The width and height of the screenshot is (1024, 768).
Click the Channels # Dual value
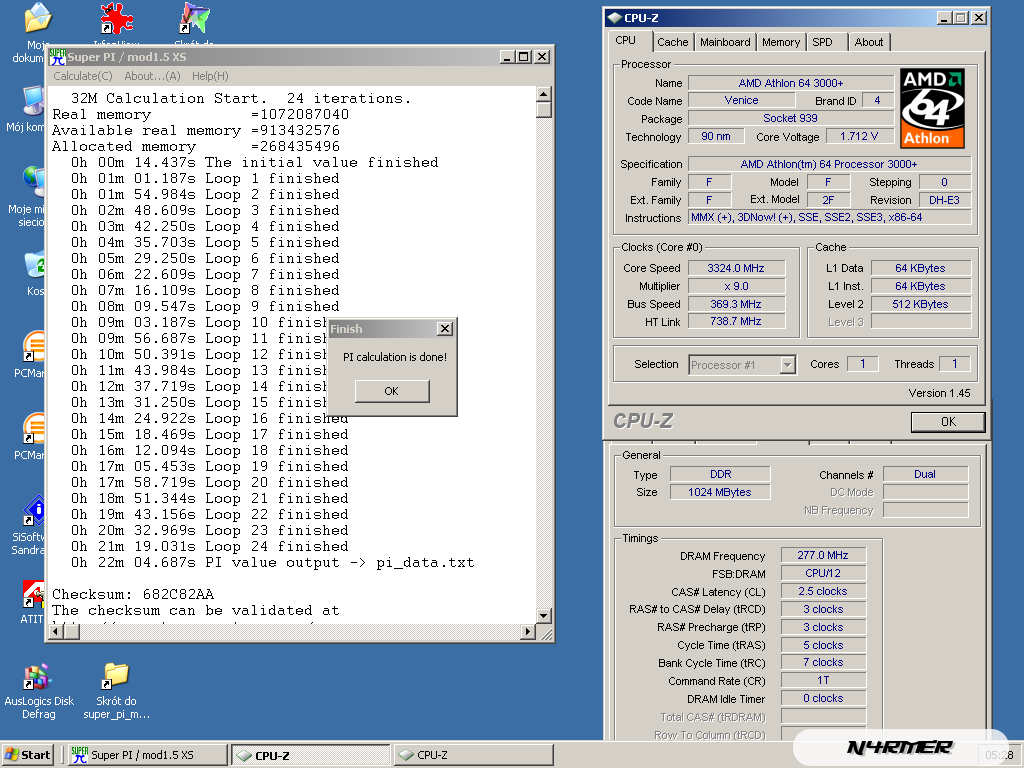[x=925, y=474]
